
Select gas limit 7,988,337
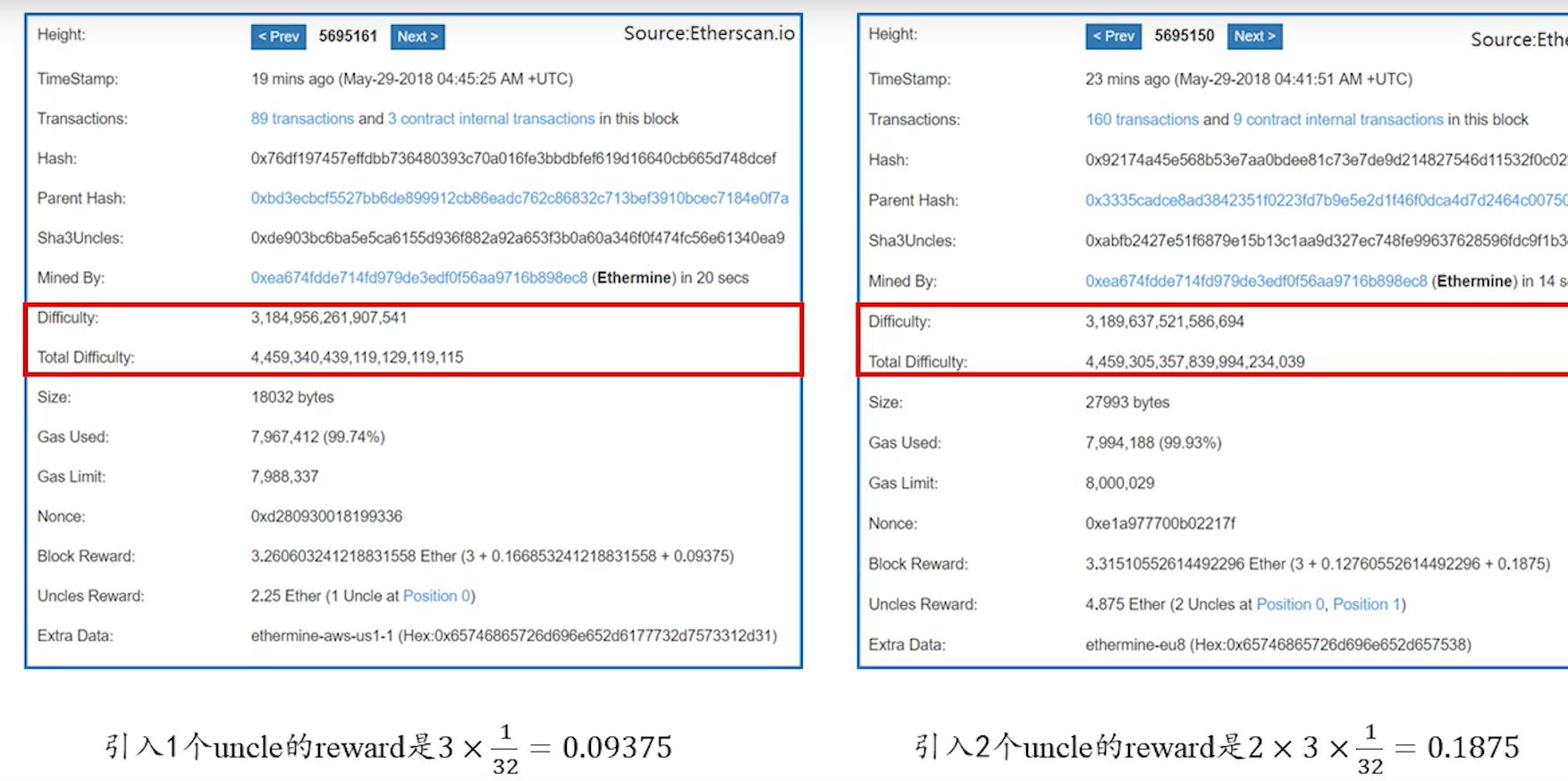coord(284,477)
